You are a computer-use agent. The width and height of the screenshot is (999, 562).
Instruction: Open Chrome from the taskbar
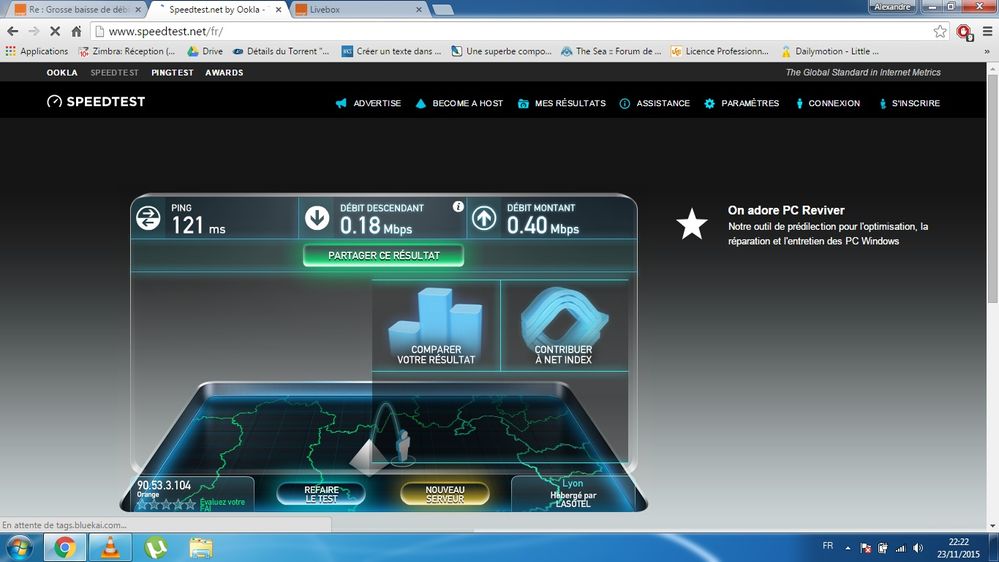64,547
